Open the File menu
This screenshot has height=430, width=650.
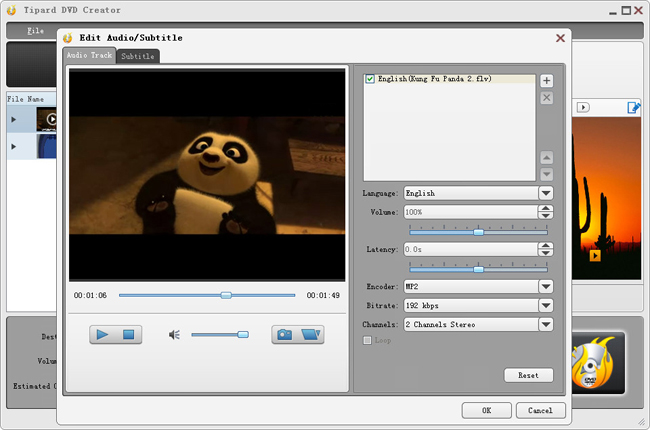click(x=36, y=31)
